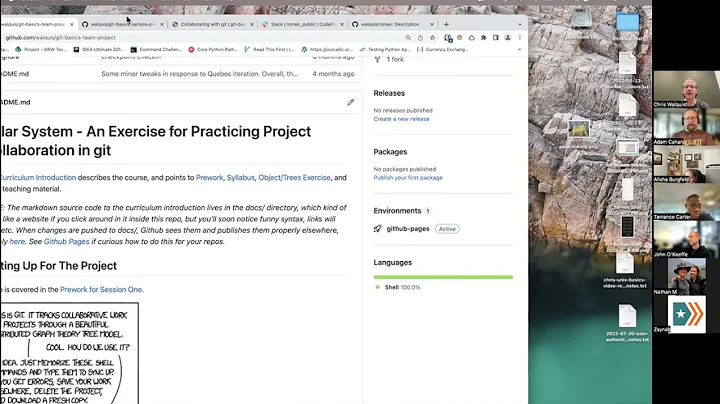Follow the Syllabus link in README
The image size is (720, 404).
[241, 178]
